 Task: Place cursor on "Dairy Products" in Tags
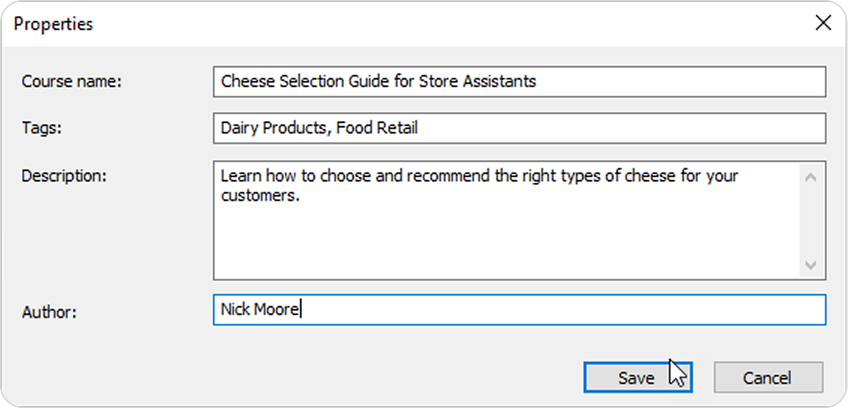tap(275, 128)
